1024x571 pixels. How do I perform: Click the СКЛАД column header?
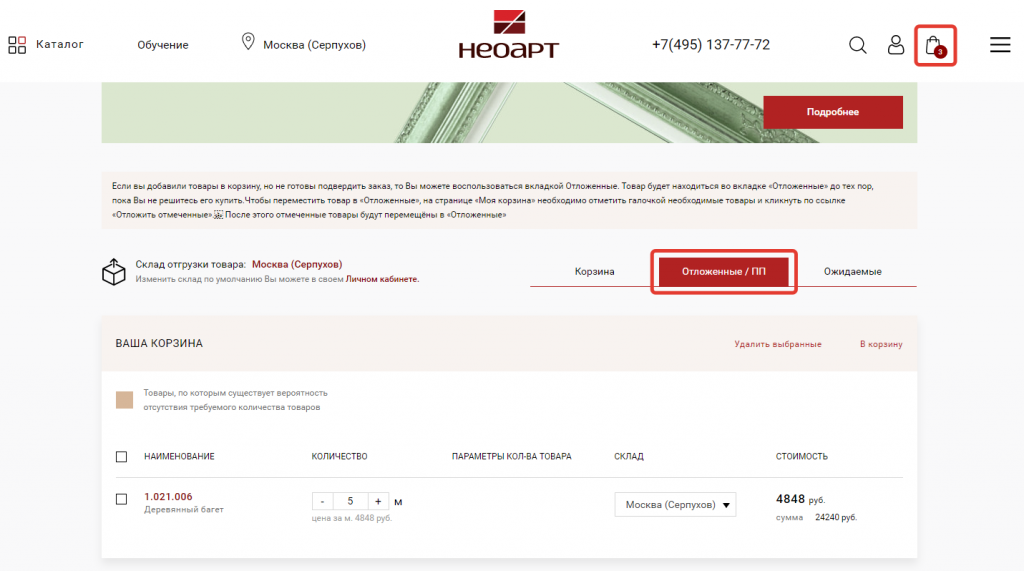pyautogui.click(x=629, y=456)
